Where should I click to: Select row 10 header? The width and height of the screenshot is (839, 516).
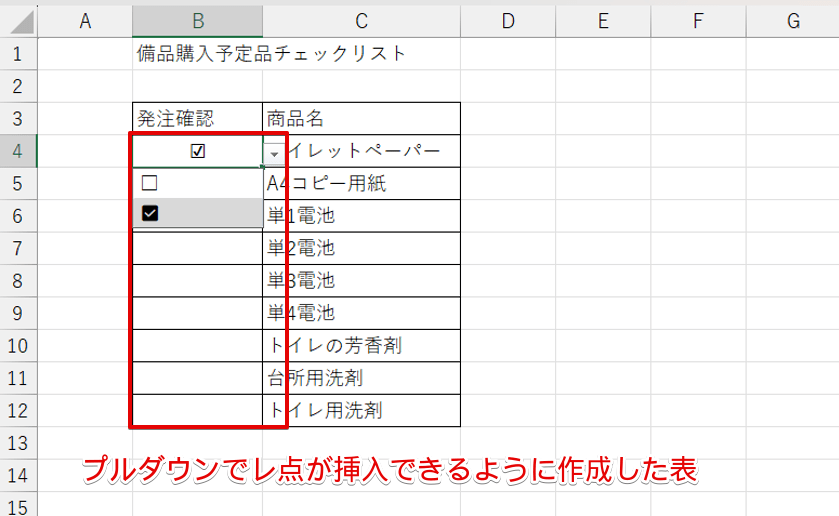pos(18,346)
